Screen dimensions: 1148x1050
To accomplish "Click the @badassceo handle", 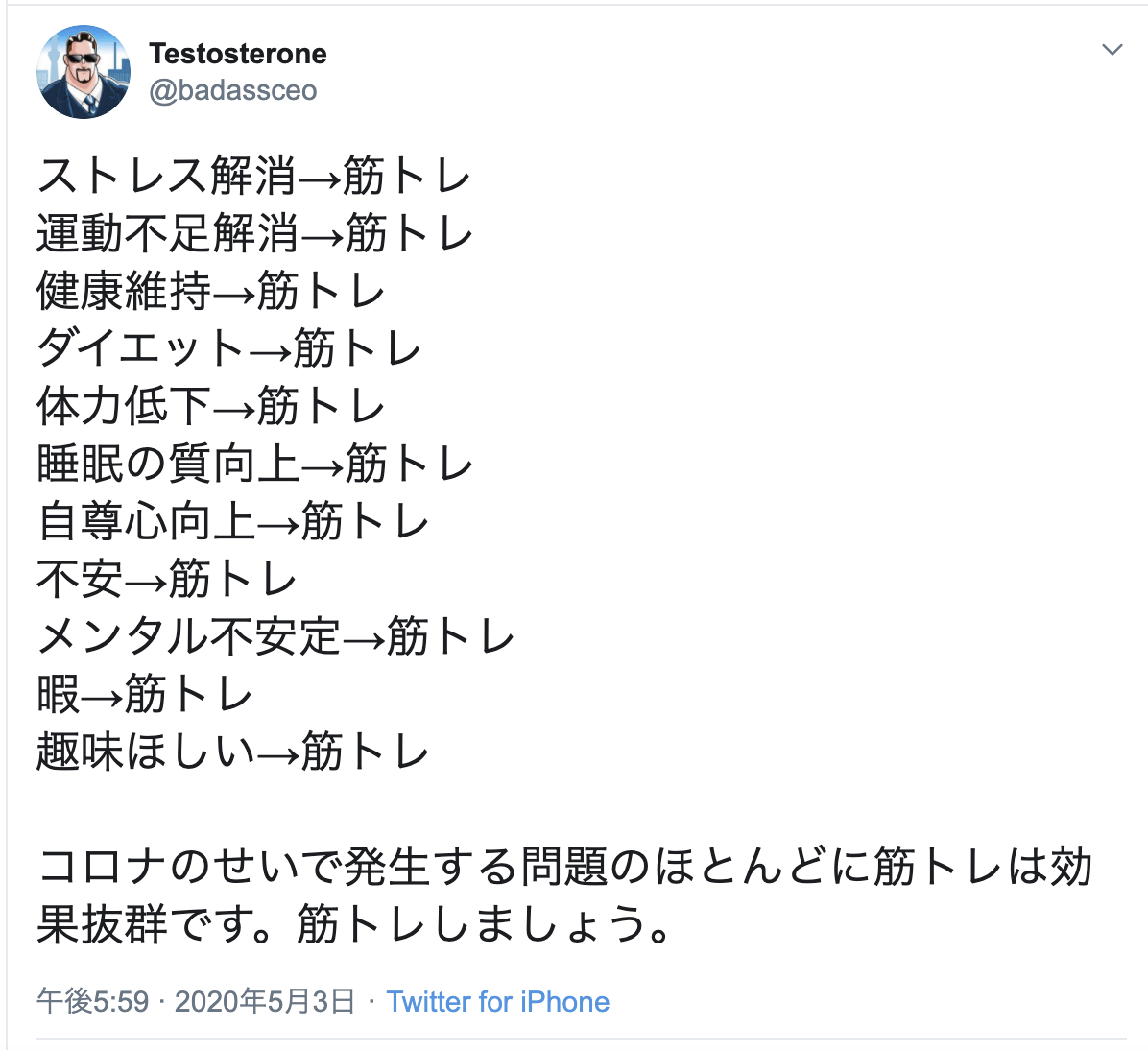I will click(x=233, y=90).
